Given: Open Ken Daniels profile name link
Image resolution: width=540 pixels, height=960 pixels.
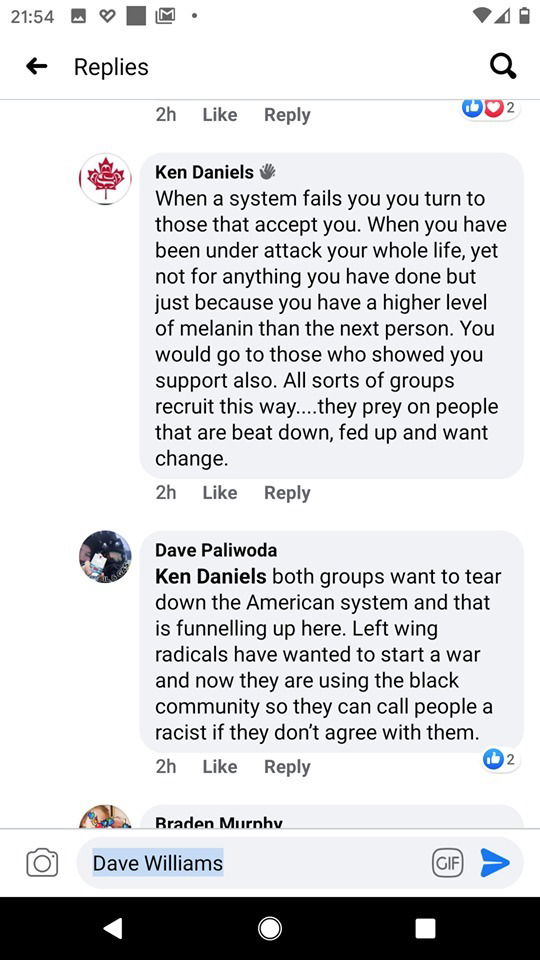Looking at the screenshot, I should pyautogui.click(x=204, y=172).
